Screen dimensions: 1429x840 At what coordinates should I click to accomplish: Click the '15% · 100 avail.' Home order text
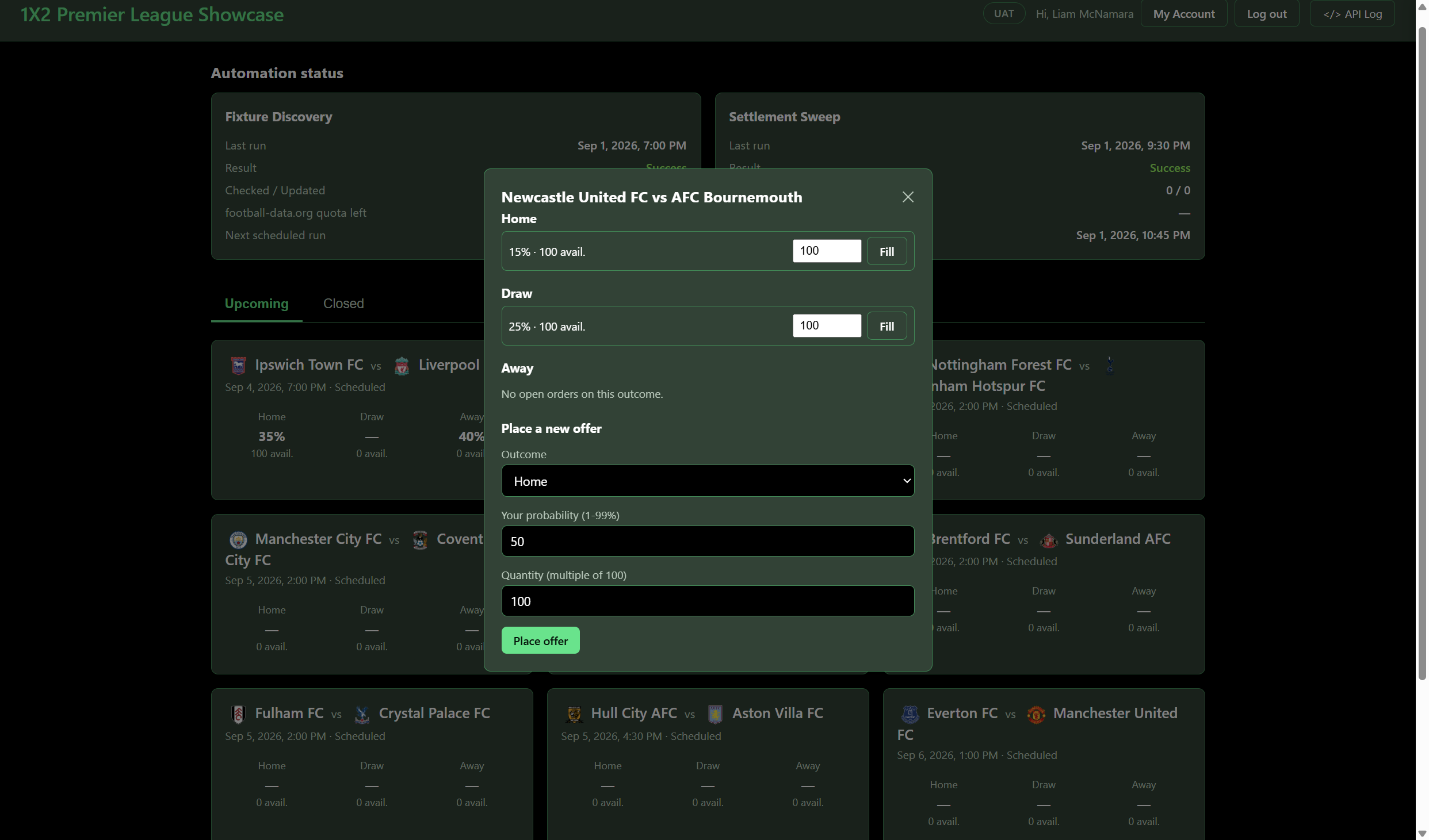[x=547, y=252]
